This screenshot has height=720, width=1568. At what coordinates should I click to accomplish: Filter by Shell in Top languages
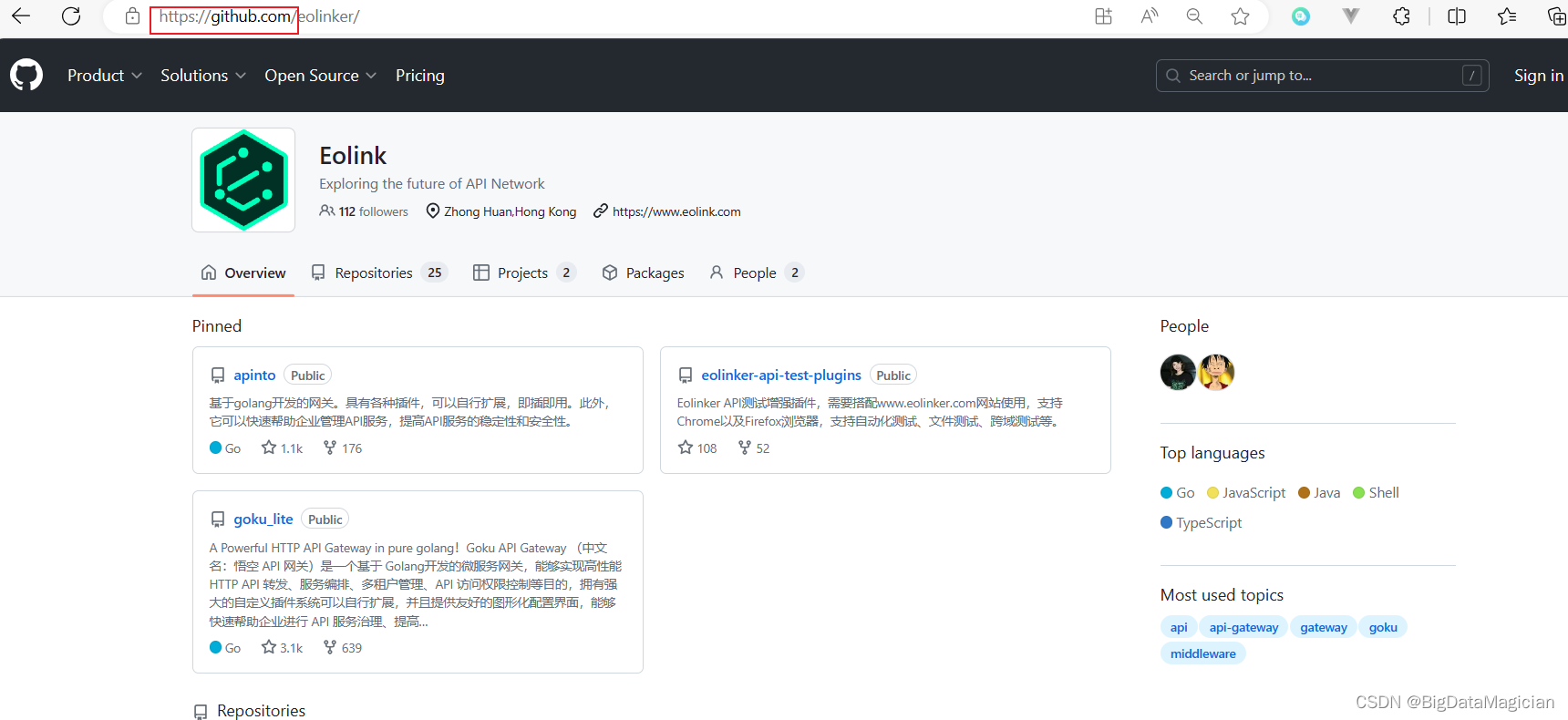(x=1376, y=493)
